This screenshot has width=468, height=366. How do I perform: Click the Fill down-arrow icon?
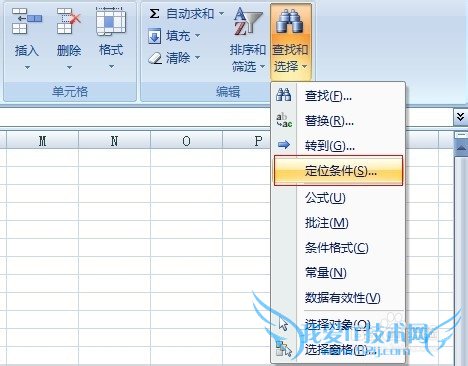(x=154, y=36)
